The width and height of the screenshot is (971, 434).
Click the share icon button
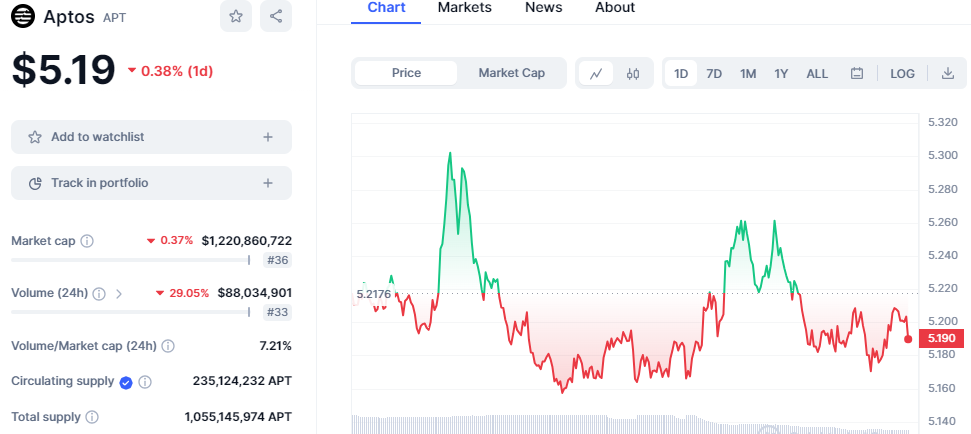click(x=276, y=16)
